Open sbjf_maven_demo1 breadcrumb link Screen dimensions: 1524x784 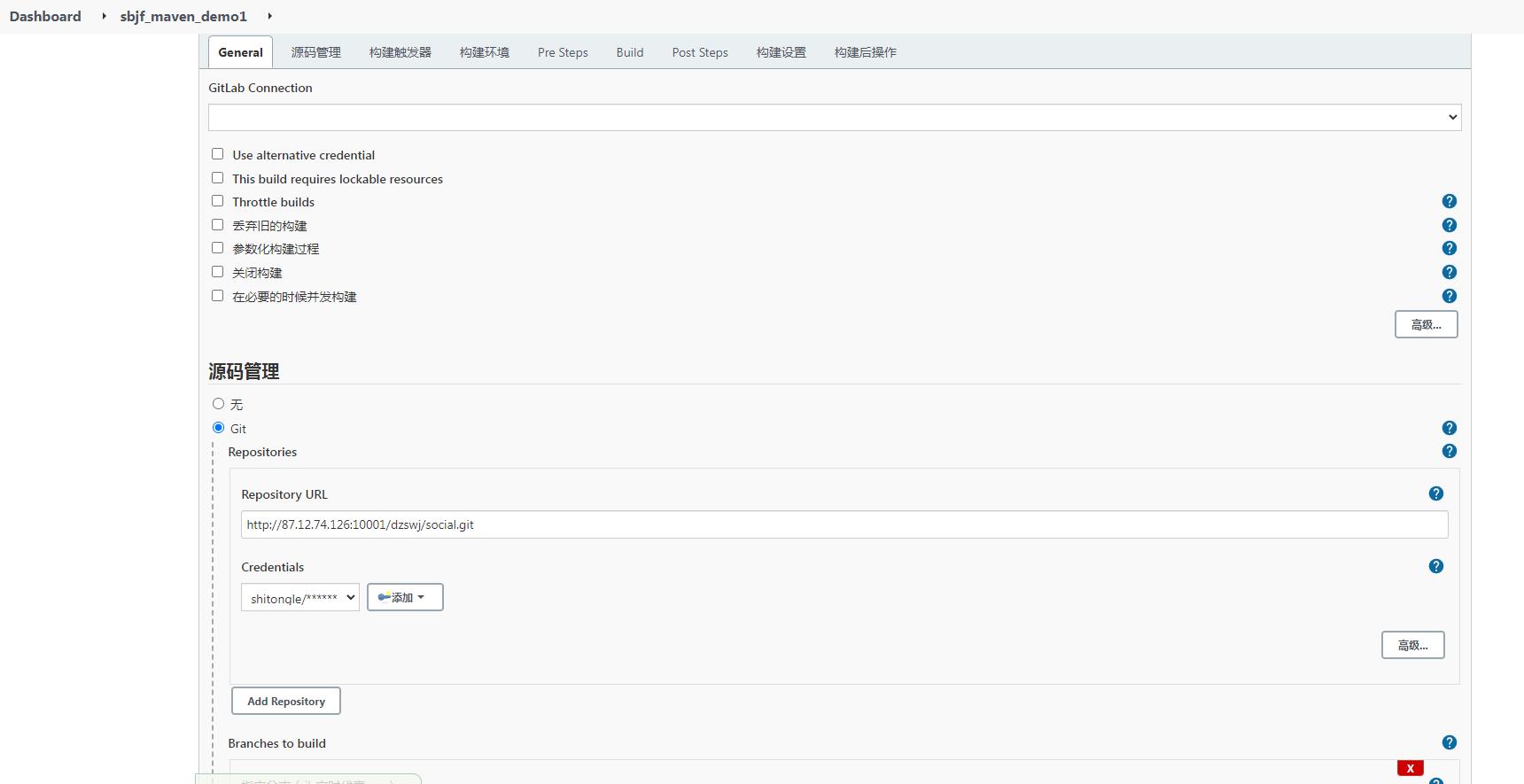click(183, 16)
